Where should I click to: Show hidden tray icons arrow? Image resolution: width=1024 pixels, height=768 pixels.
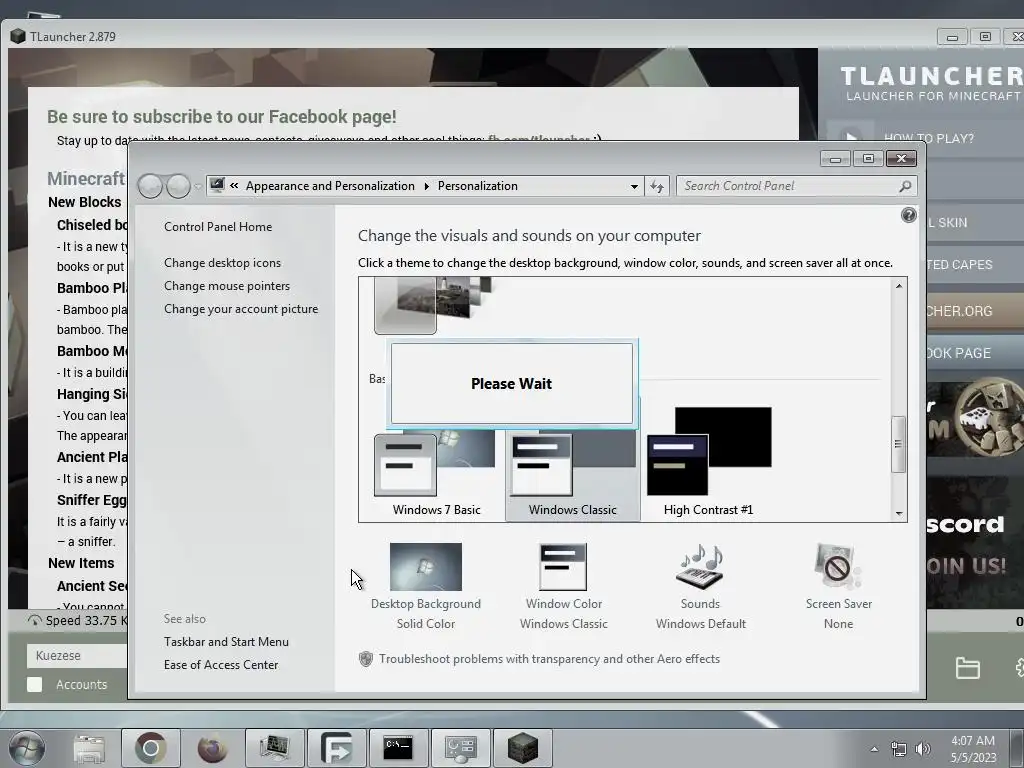pyautogui.click(x=874, y=749)
